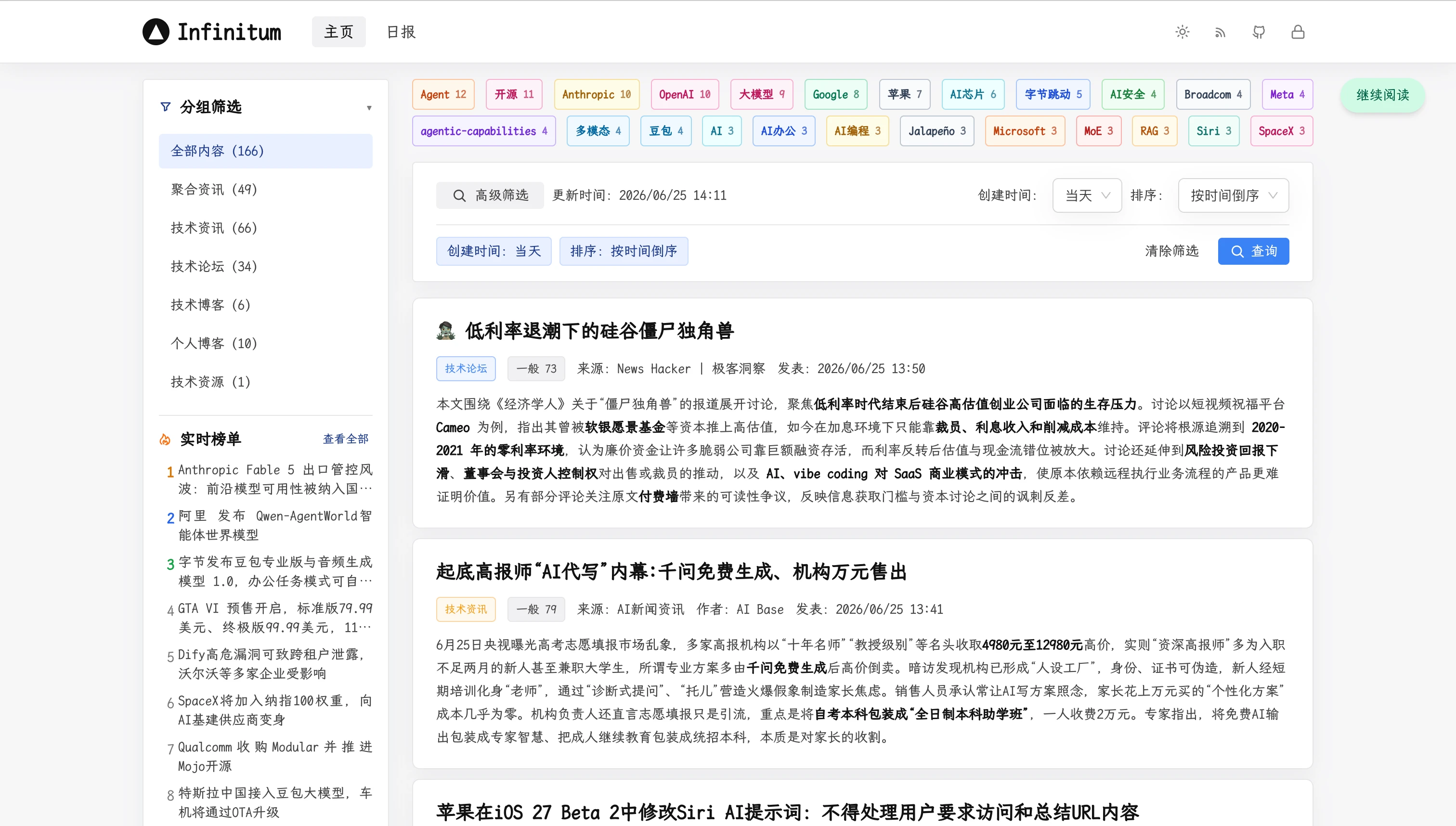Filter by the 开源 11 tag
The height and width of the screenshot is (826, 1456).
pos(514,95)
